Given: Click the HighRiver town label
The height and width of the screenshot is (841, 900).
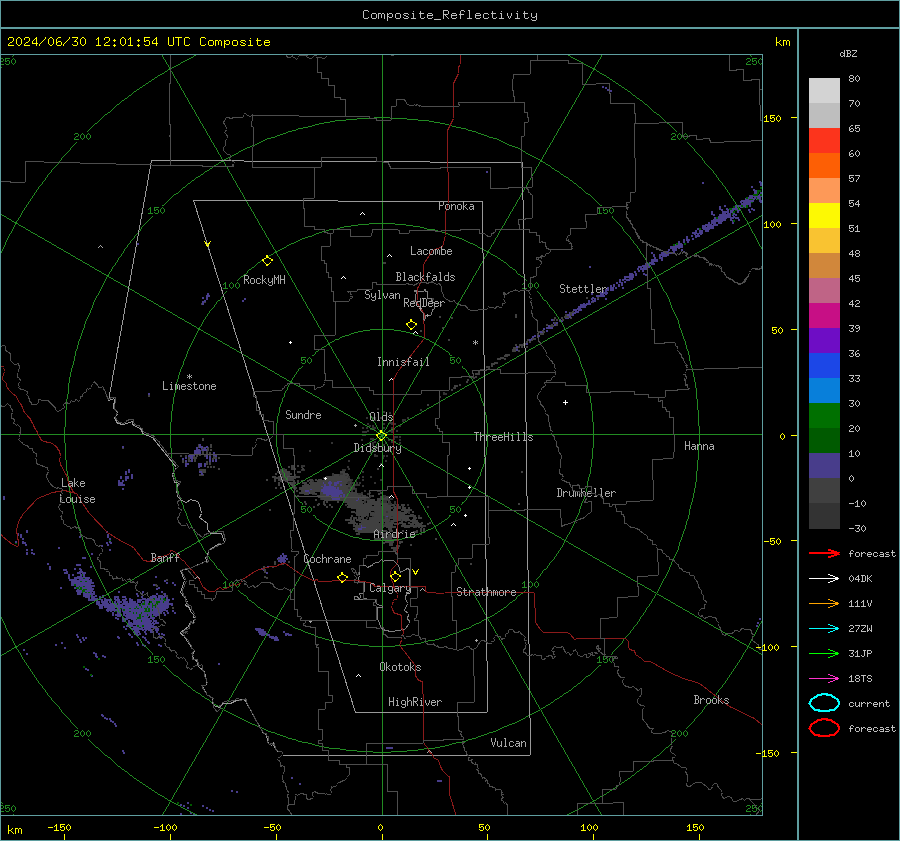Looking at the screenshot, I should coord(415,702).
